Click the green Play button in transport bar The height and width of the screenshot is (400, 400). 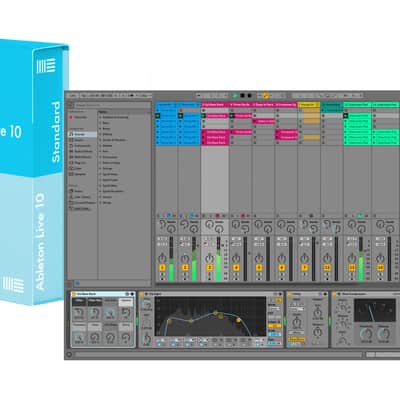coord(235,96)
